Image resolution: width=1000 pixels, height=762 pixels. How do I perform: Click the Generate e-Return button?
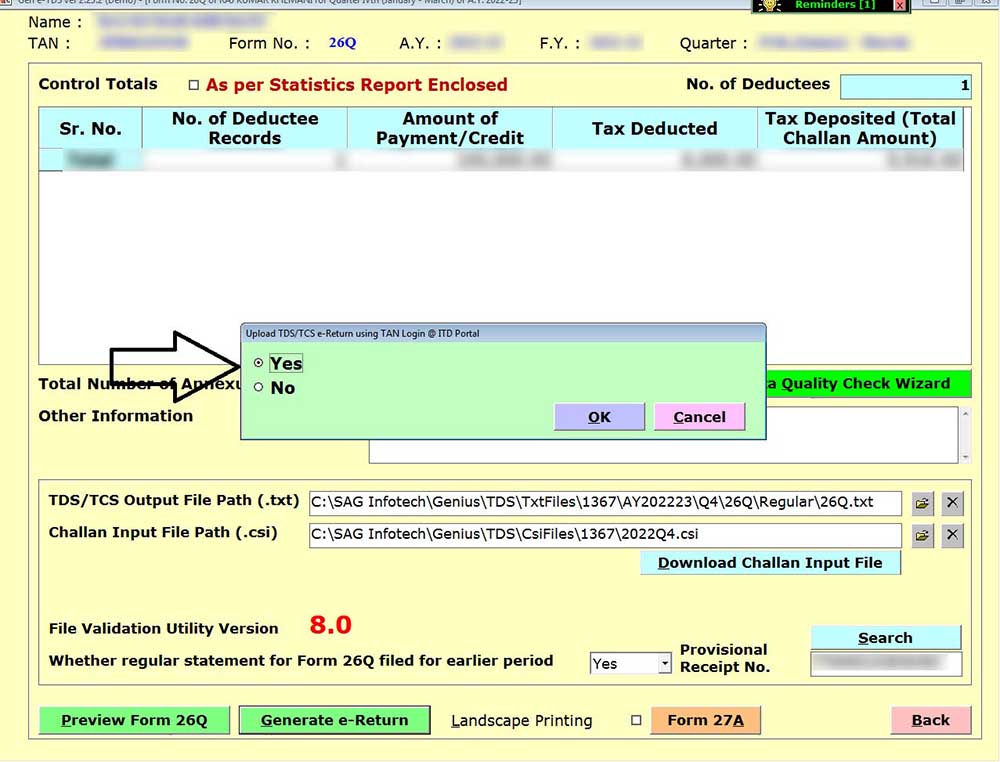coord(334,720)
